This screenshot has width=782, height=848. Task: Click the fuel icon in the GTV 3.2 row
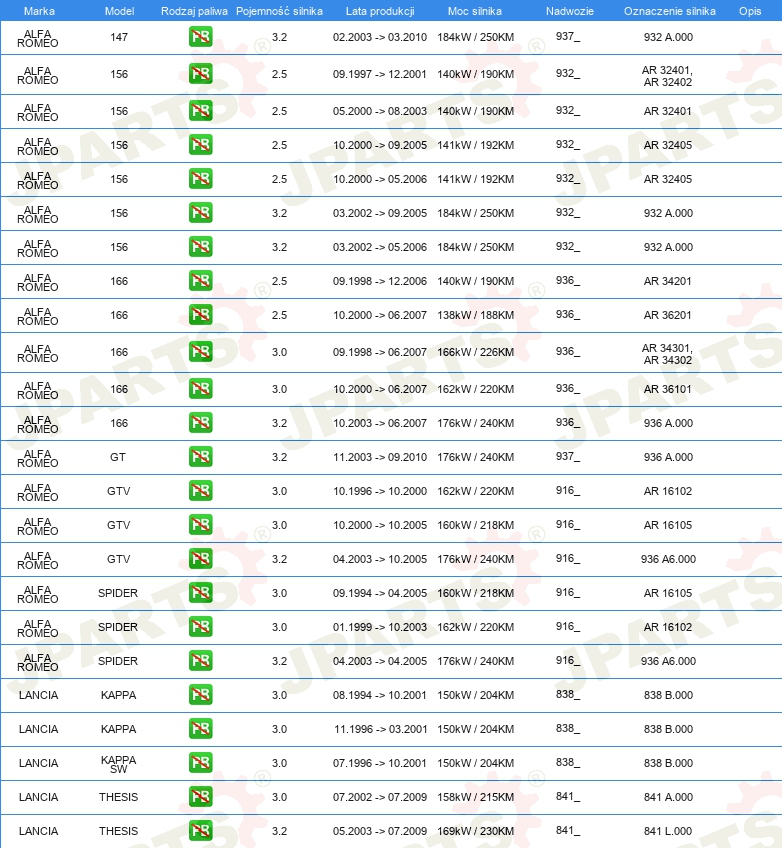click(x=201, y=559)
